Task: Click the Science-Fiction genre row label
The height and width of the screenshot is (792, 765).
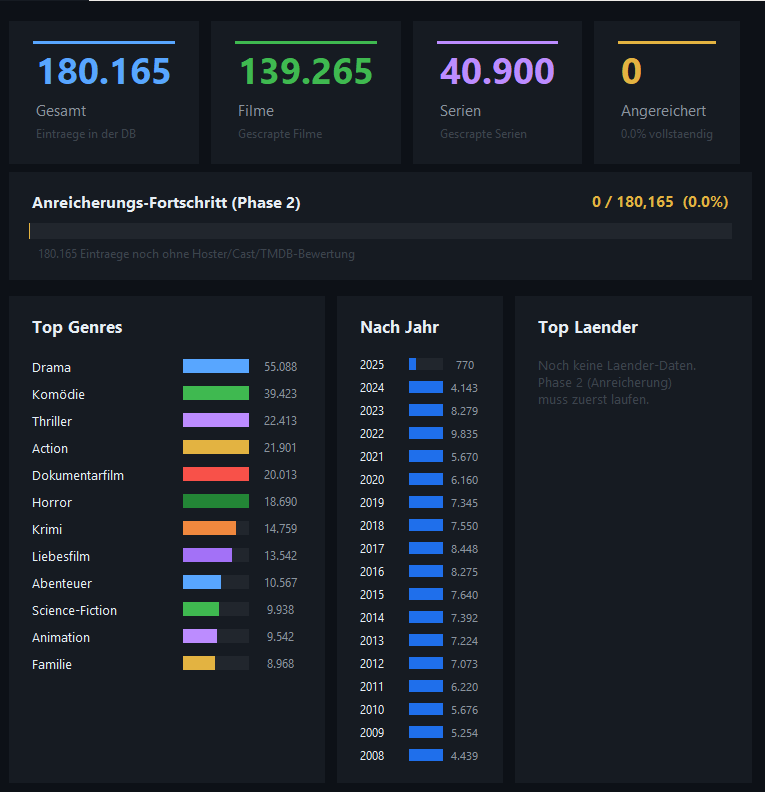Action: [74, 611]
